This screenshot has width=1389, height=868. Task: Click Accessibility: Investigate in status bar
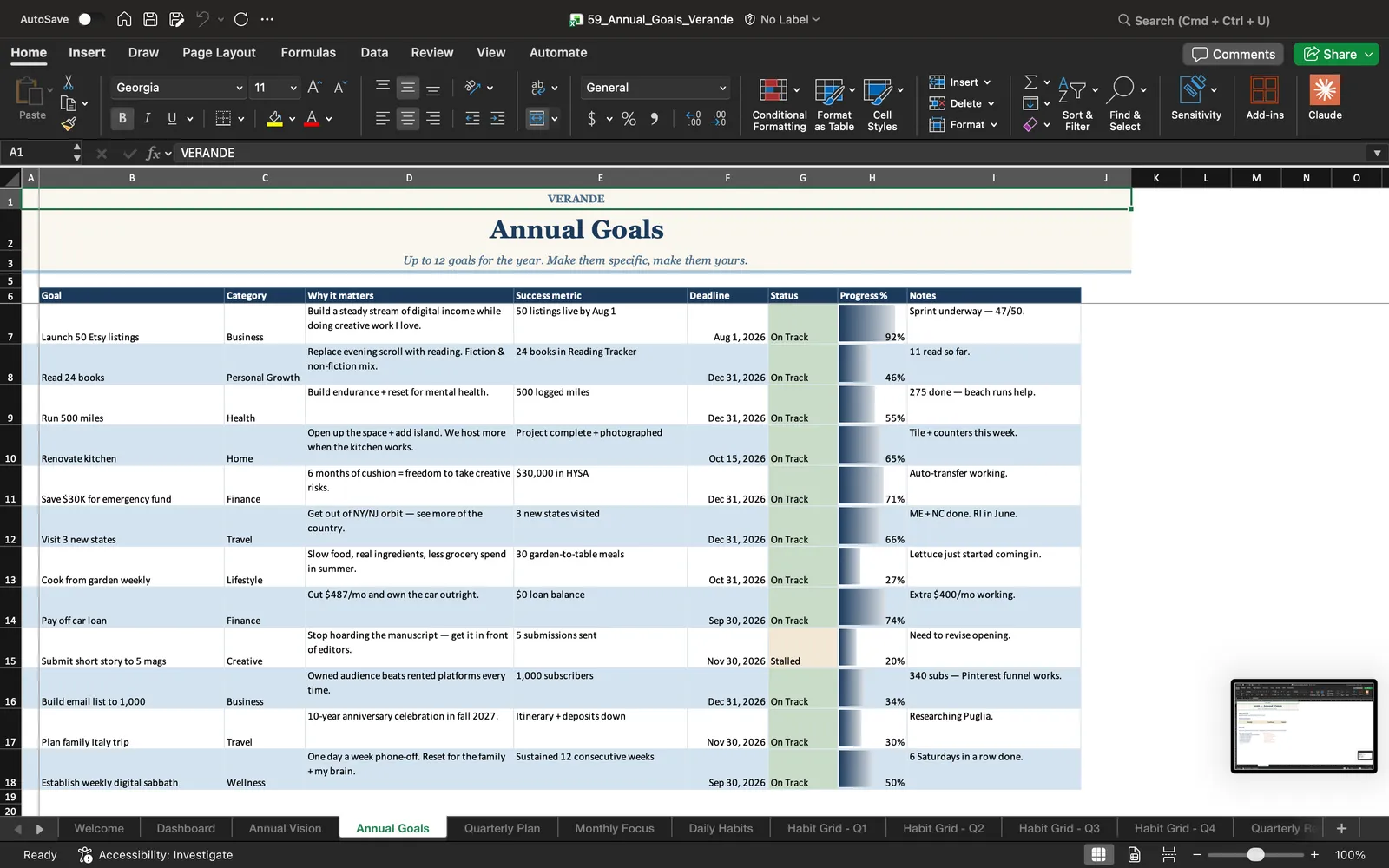point(155,855)
